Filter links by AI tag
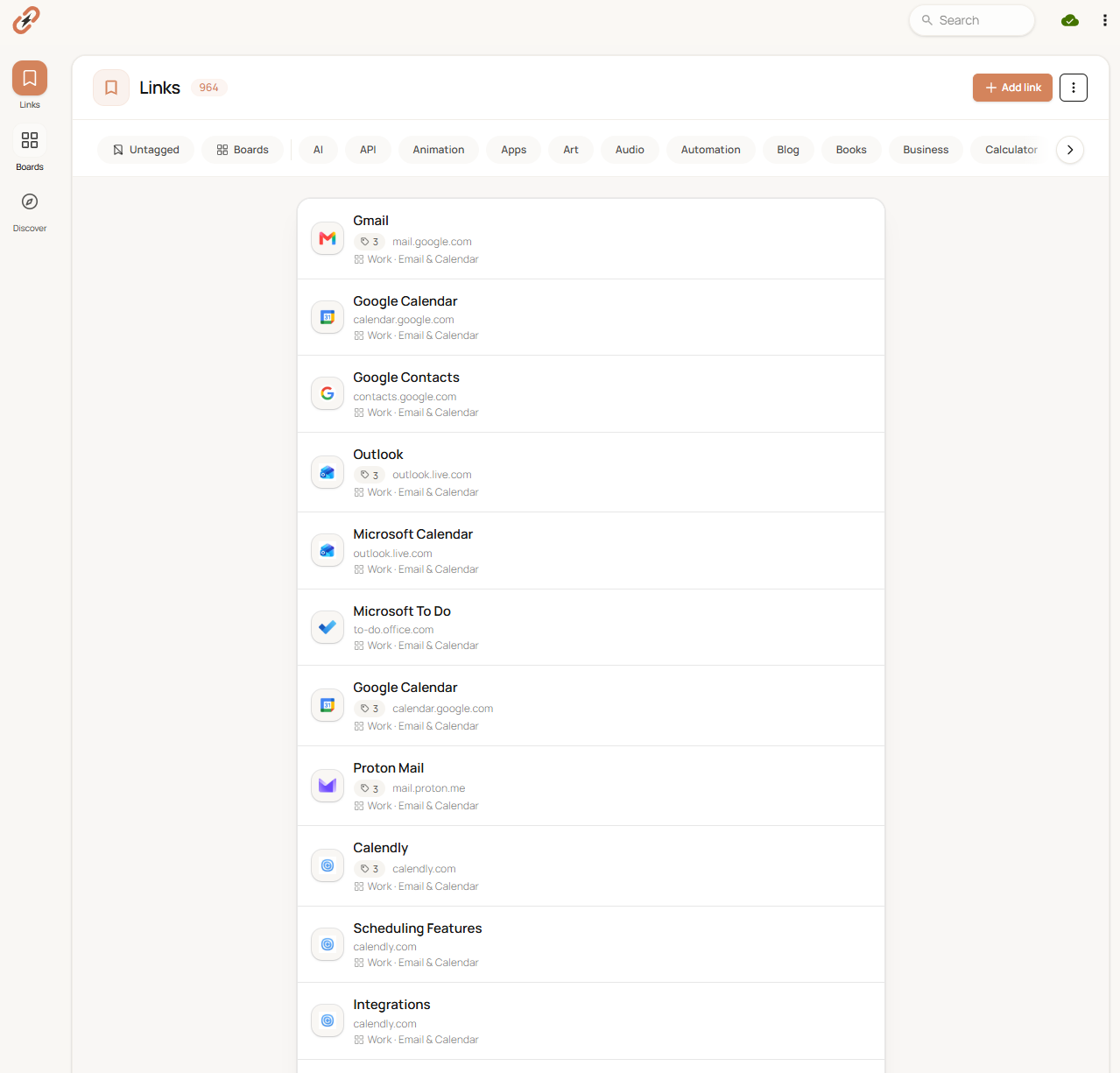 click(x=318, y=150)
